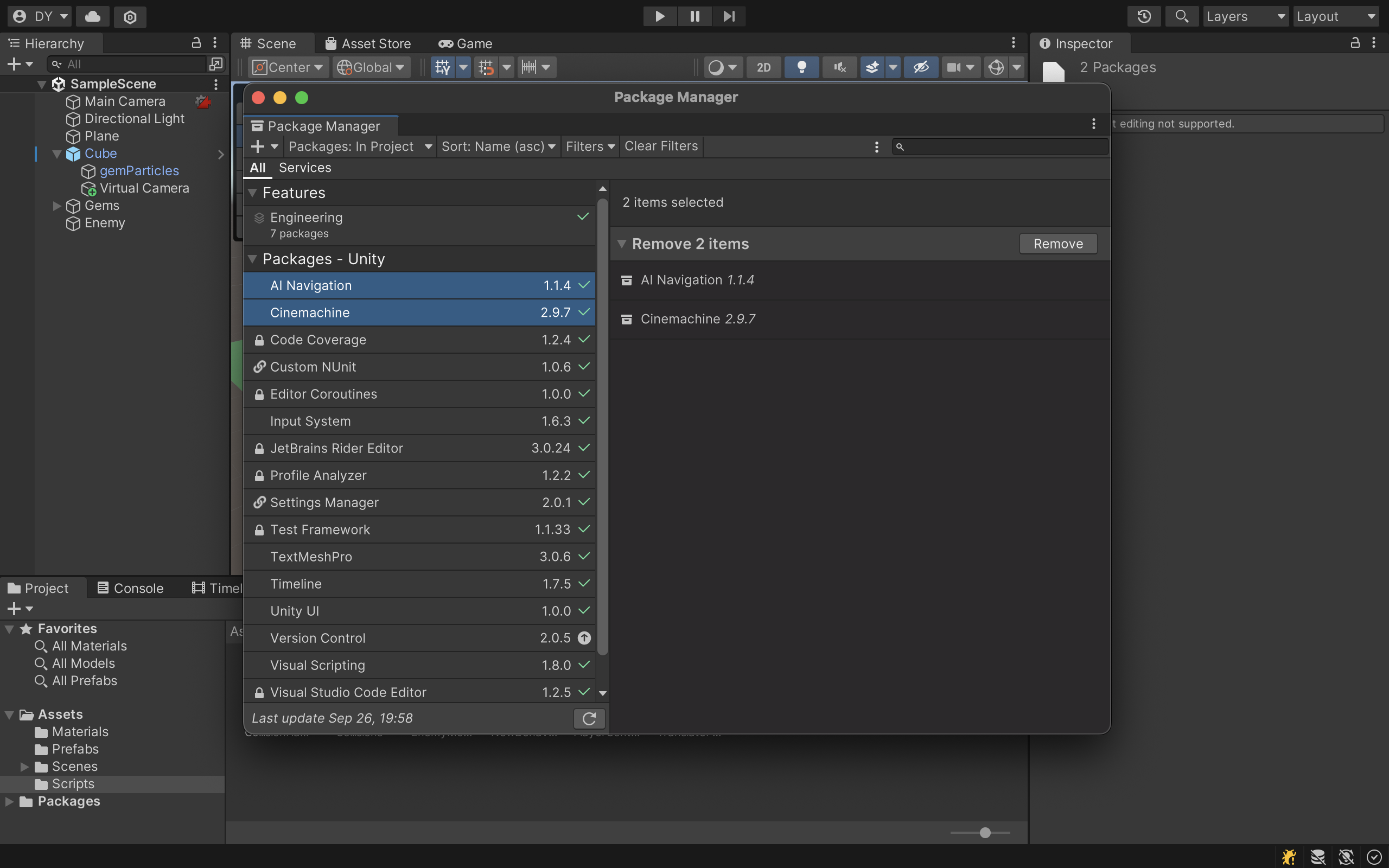This screenshot has width=1389, height=868.
Task: Open the Console tab
Action: [x=130, y=589]
